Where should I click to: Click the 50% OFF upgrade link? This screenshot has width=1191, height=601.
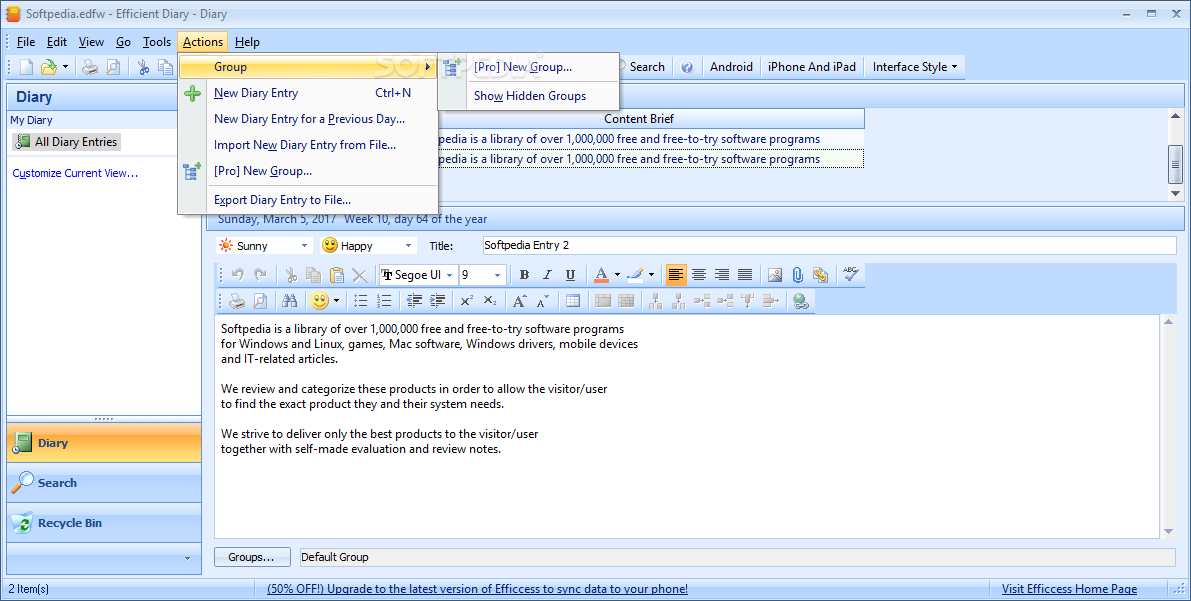point(477,589)
